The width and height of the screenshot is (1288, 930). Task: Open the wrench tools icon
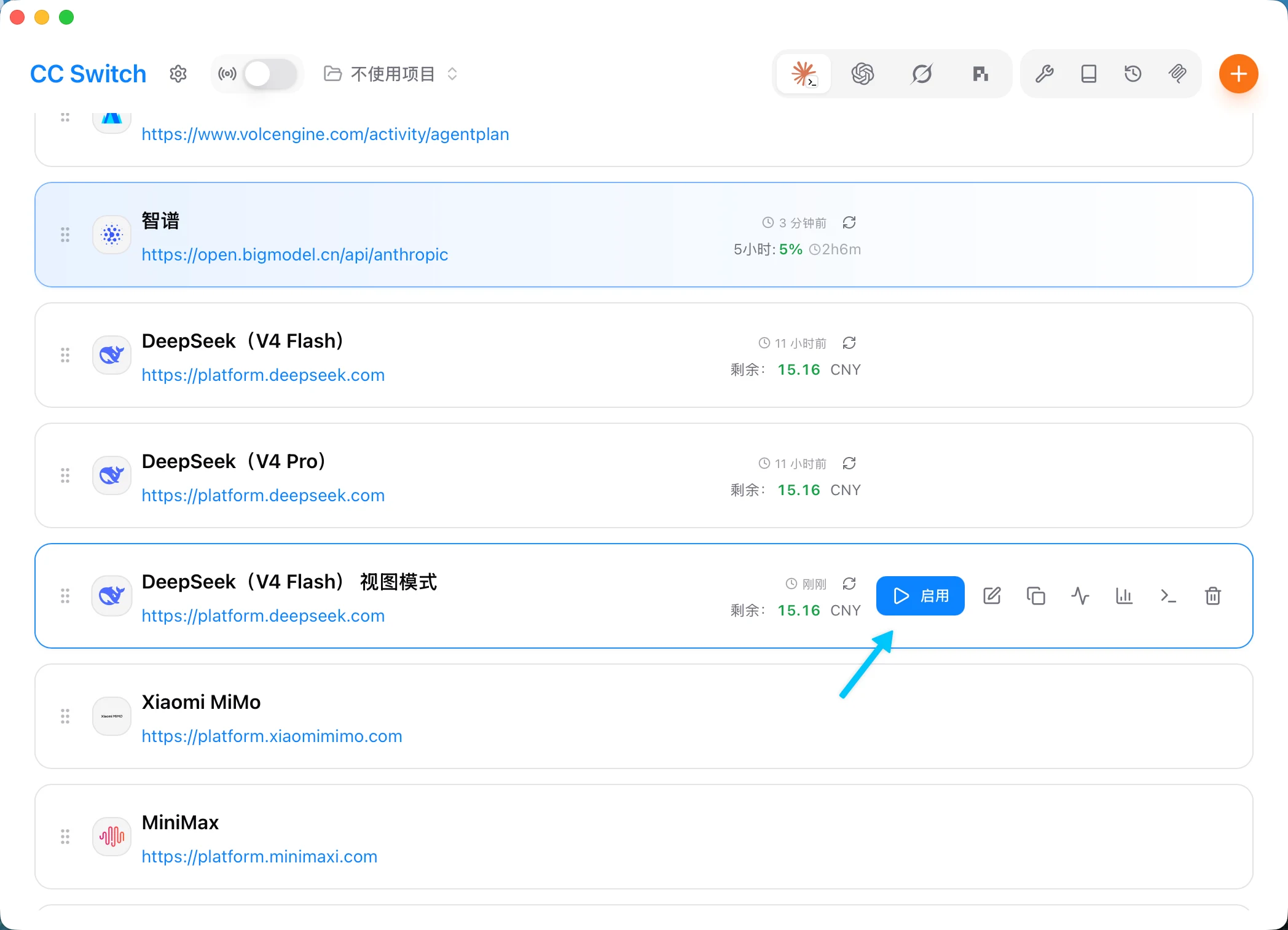pyautogui.click(x=1045, y=74)
